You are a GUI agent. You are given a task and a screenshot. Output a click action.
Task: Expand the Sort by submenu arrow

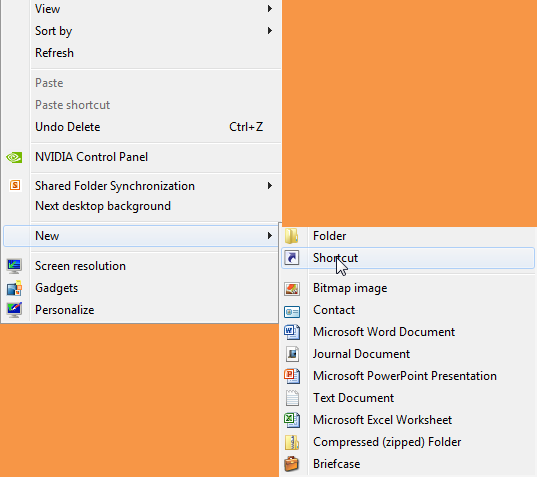pyautogui.click(x=270, y=31)
